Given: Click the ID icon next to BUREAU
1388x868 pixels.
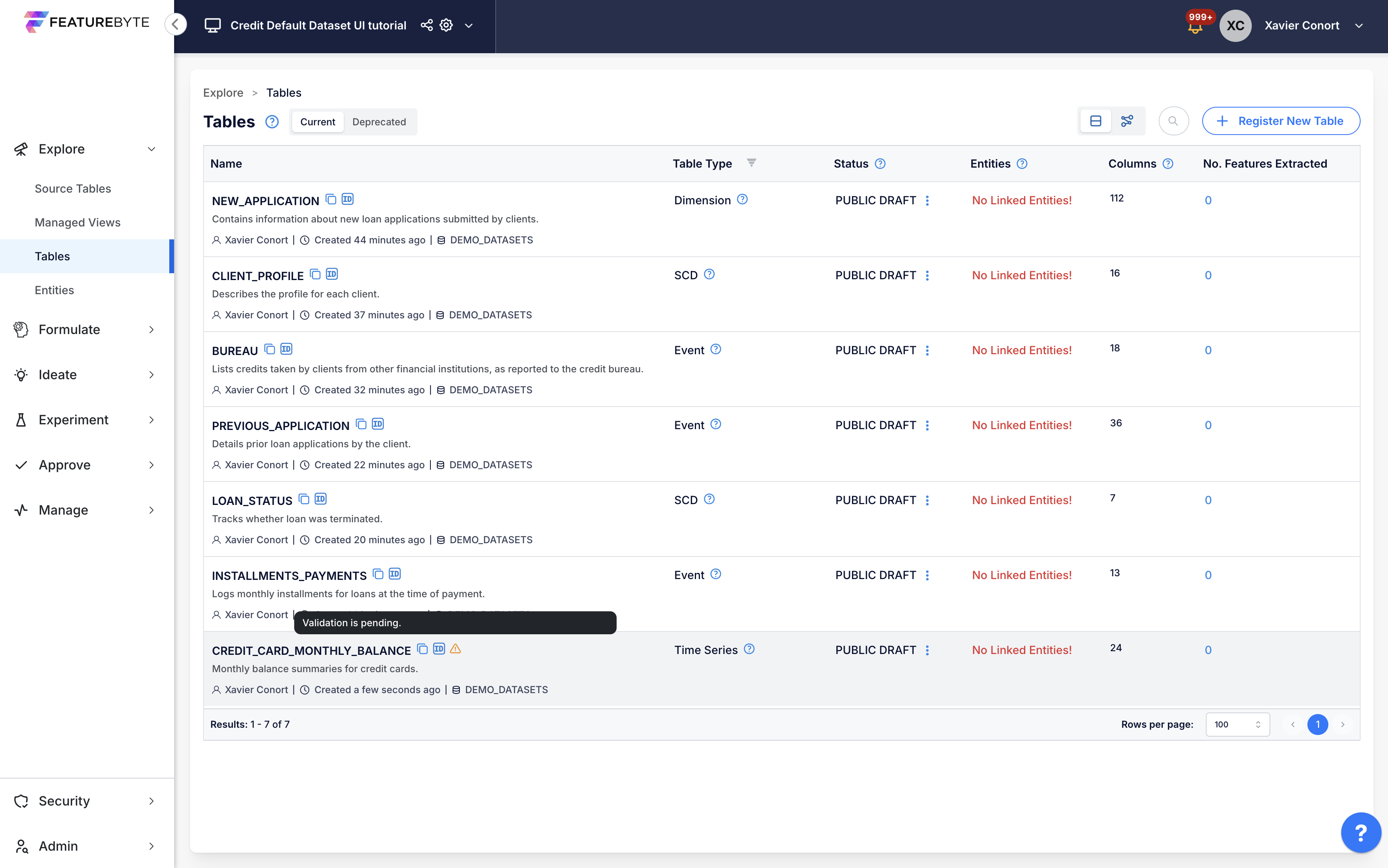Looking at the screenshot, I should (286, 349).
